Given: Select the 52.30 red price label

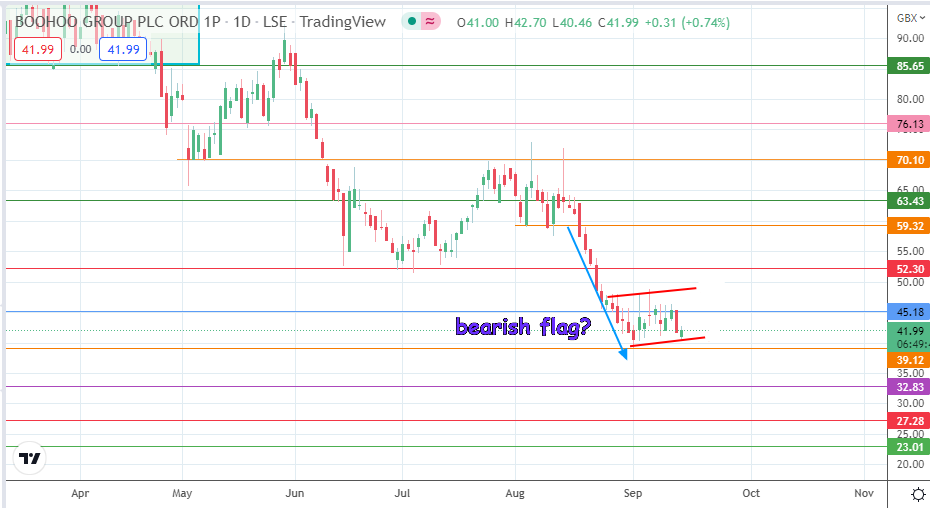Looking at the screenshot, I should click(x=909, y=269).
